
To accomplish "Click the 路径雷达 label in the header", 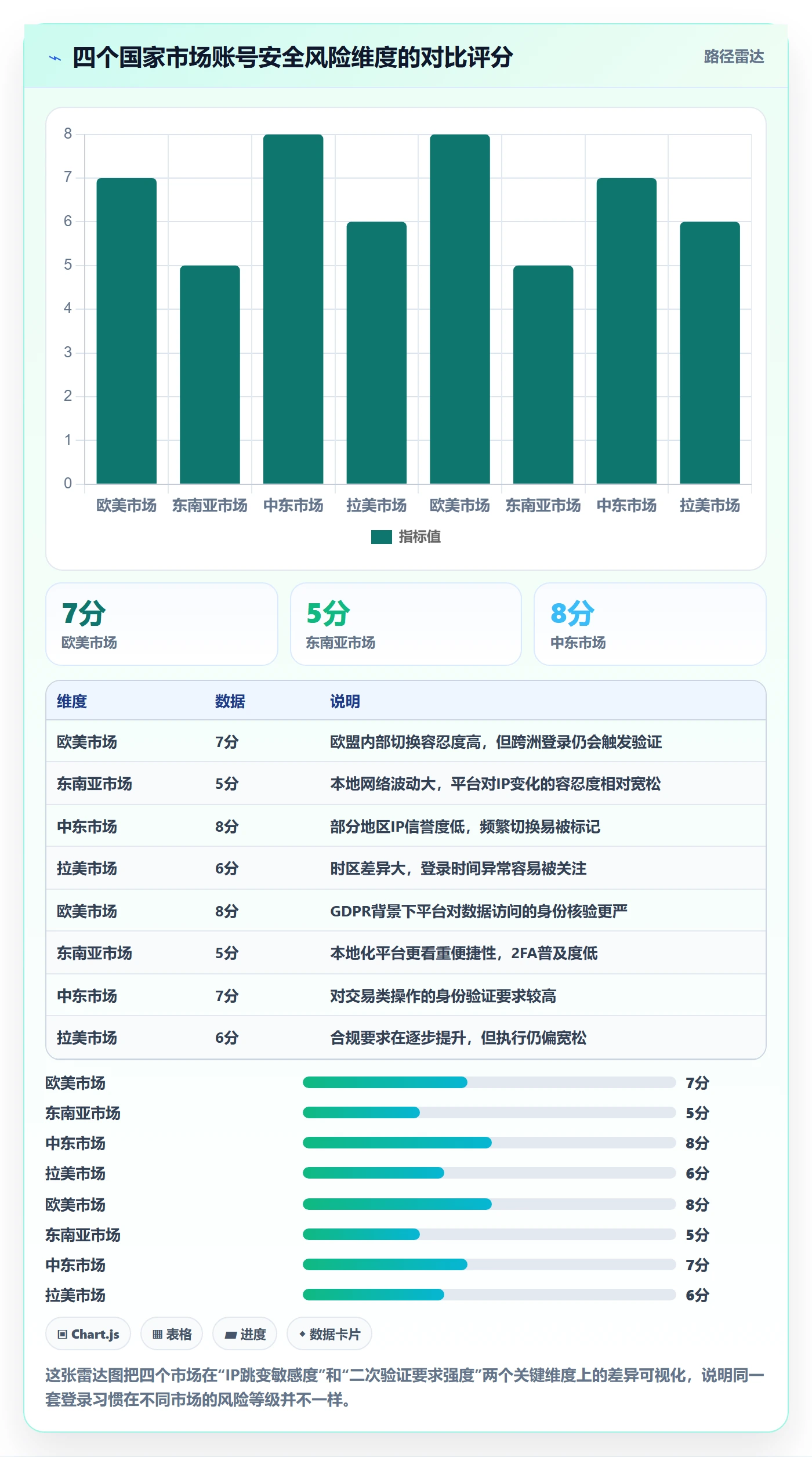I will (x=734, y=56).
